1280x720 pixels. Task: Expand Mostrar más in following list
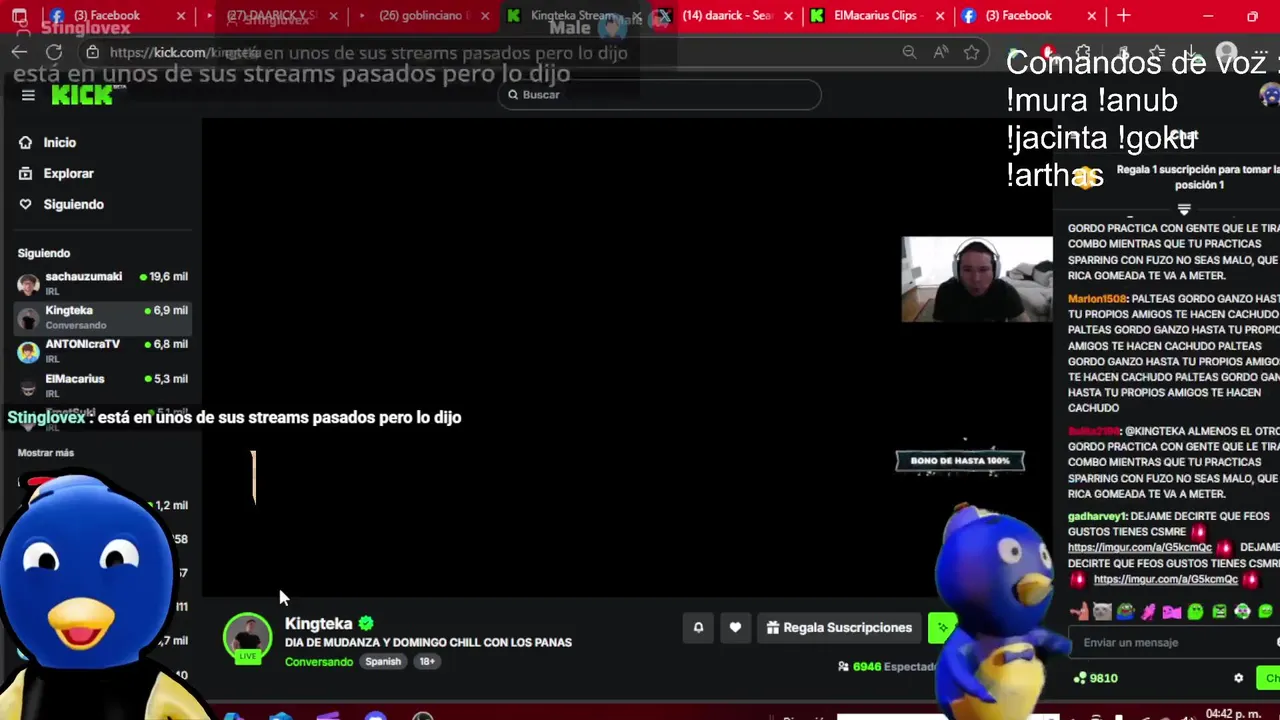45,453
